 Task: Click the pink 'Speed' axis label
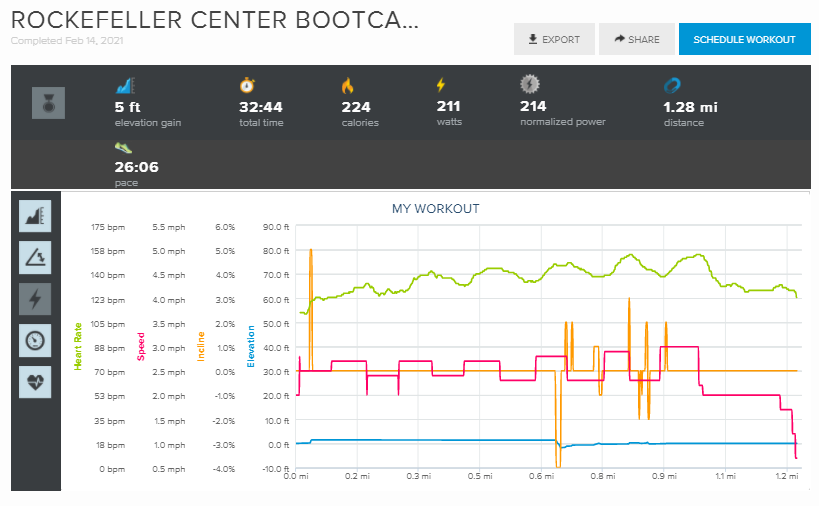[141, 347]
